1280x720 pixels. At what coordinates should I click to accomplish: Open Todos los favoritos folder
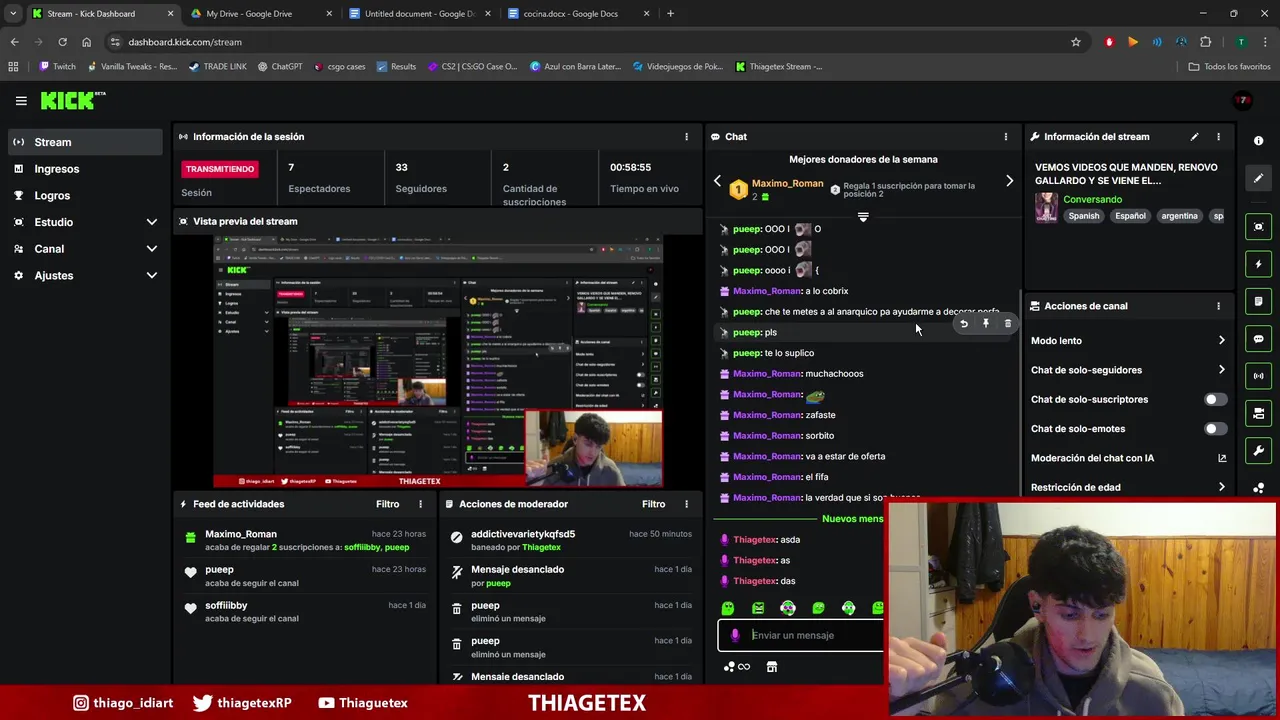pos(1229,67)
